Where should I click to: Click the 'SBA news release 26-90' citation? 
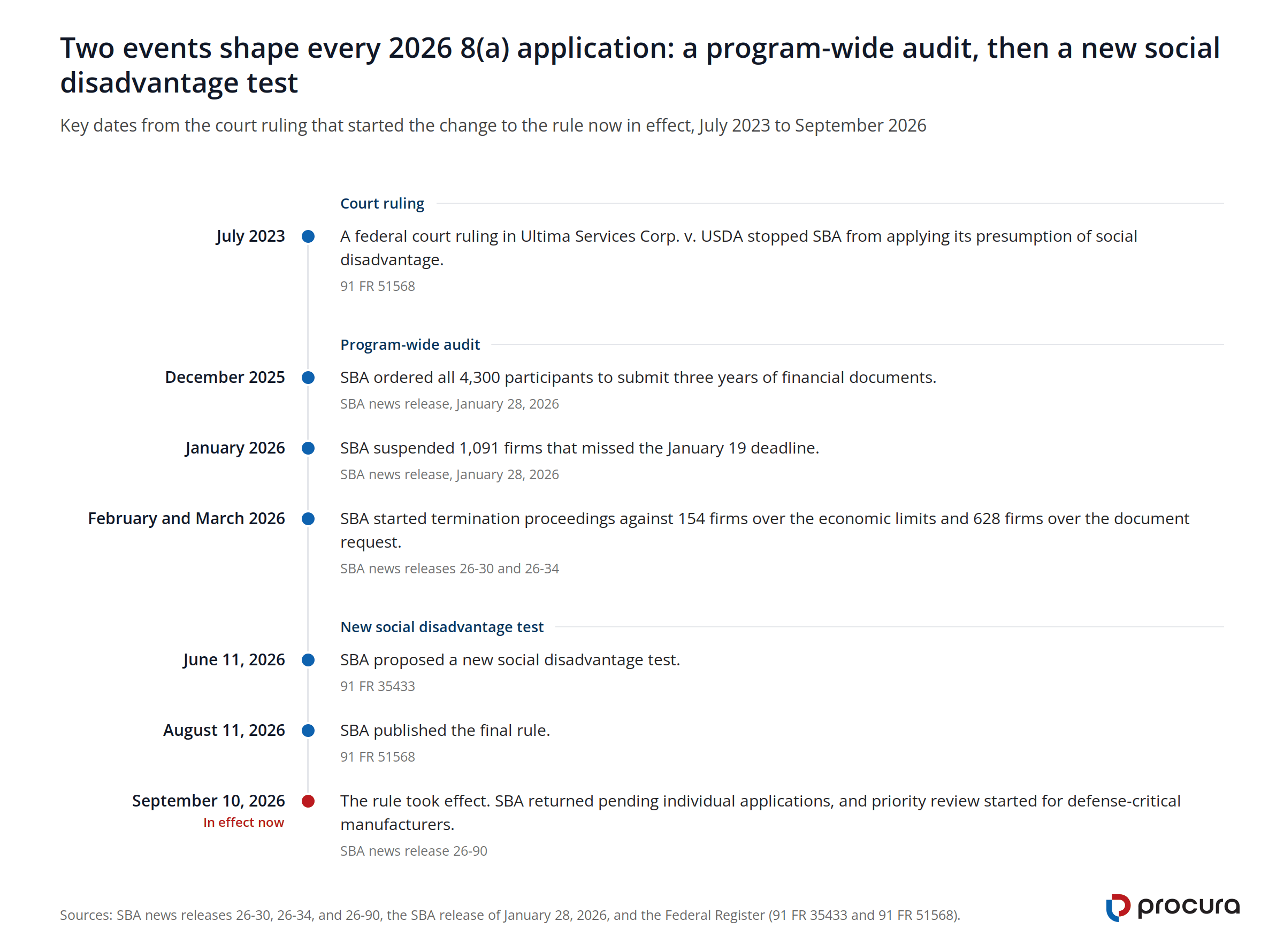click(x=413, y=851)
